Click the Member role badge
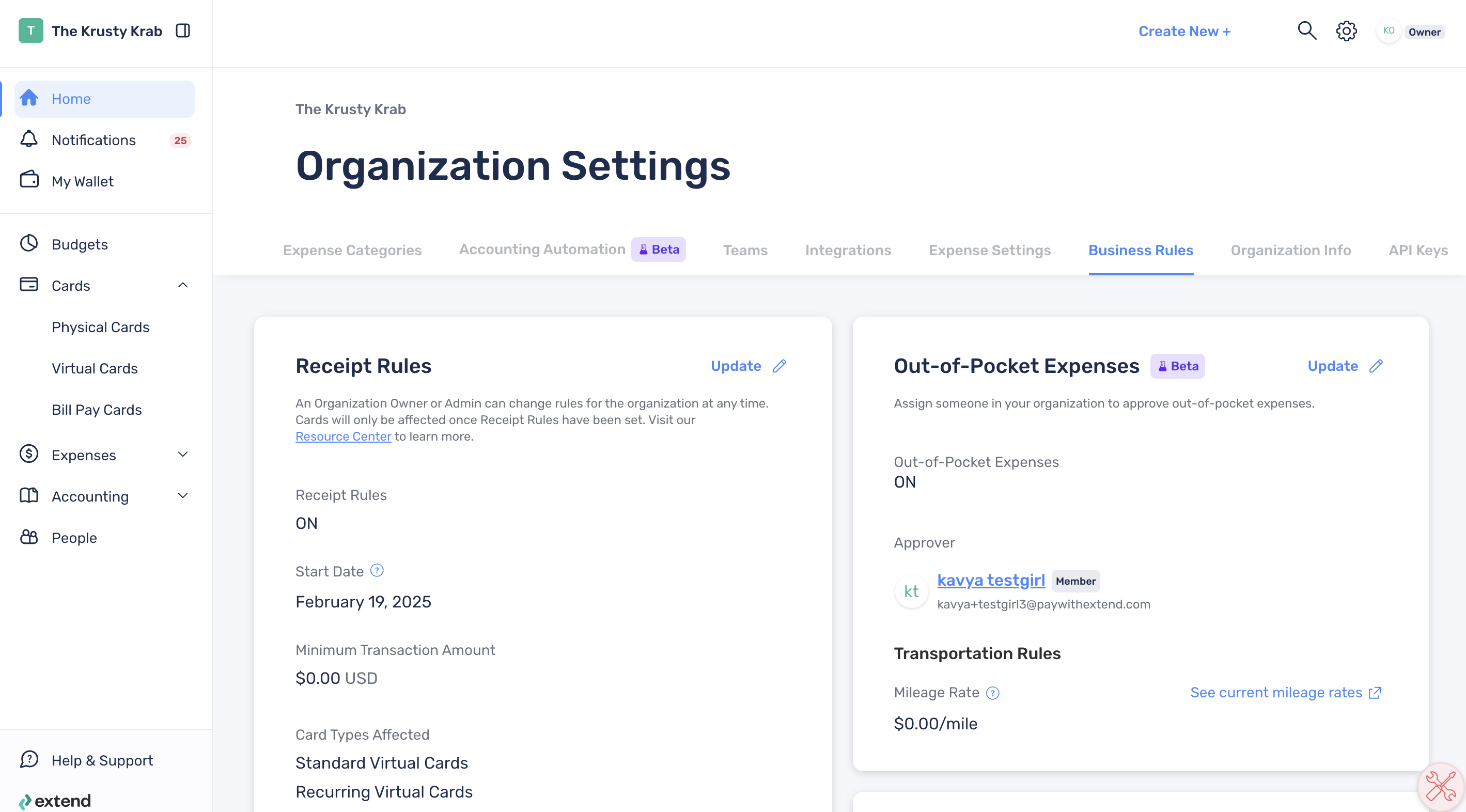The width and height of the screenshot is (1466, 812). click(x=1075, y=581)
